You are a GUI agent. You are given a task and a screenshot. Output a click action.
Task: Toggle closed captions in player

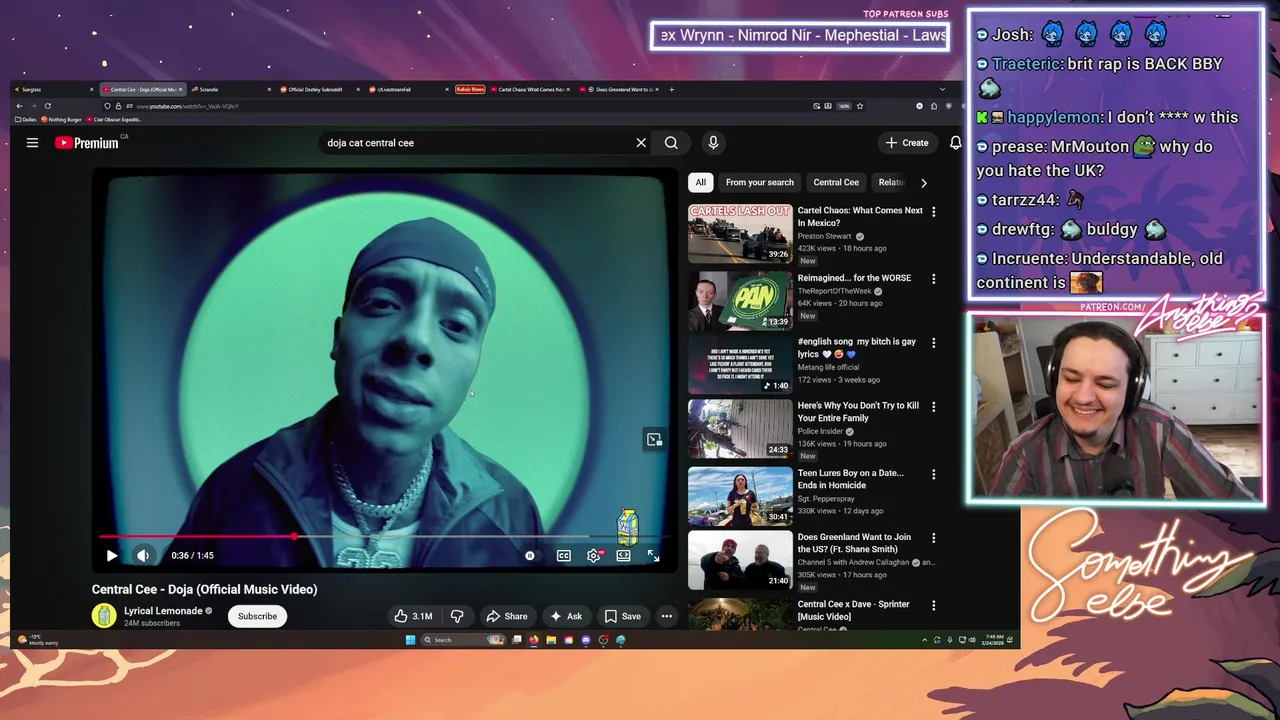tap(564, 555)
